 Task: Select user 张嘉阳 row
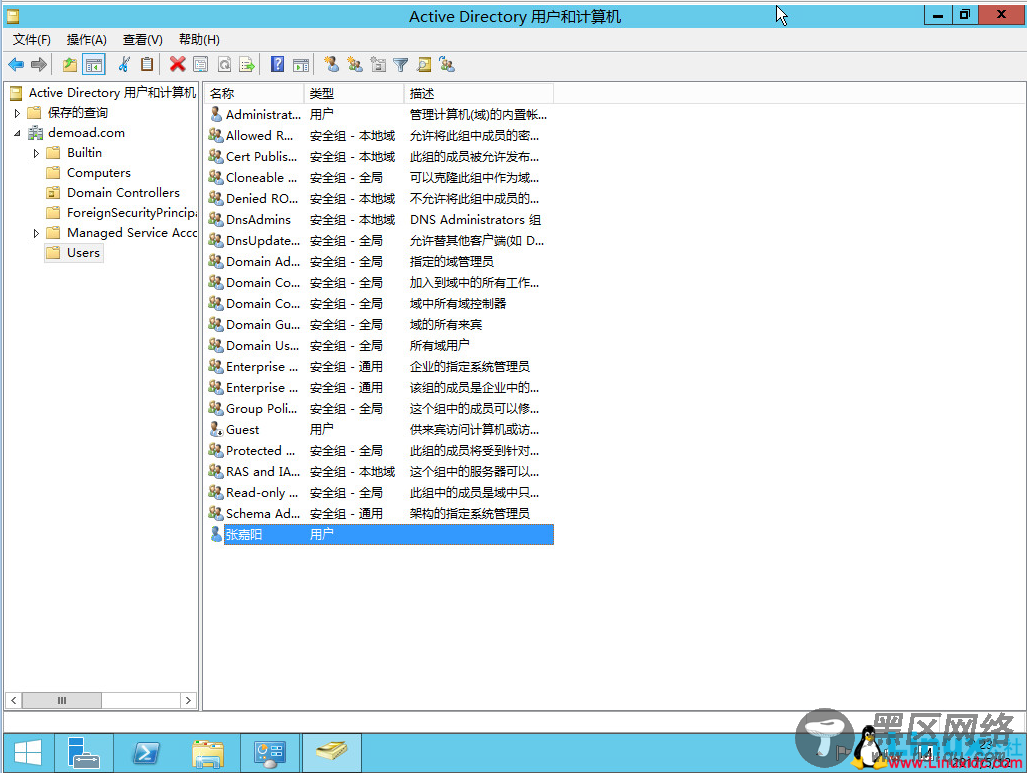pyautogui.click(x=379, y=535)
